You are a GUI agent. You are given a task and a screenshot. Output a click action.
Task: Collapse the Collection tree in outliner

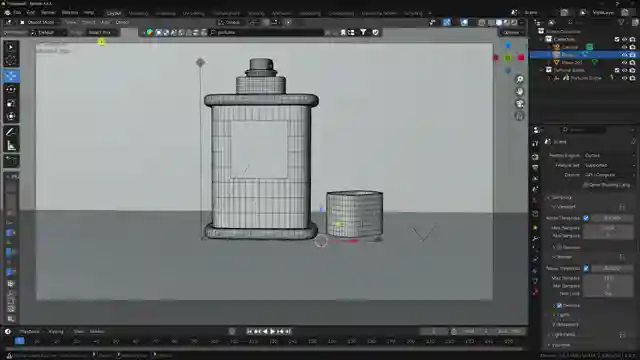click(x=542, y=39)
